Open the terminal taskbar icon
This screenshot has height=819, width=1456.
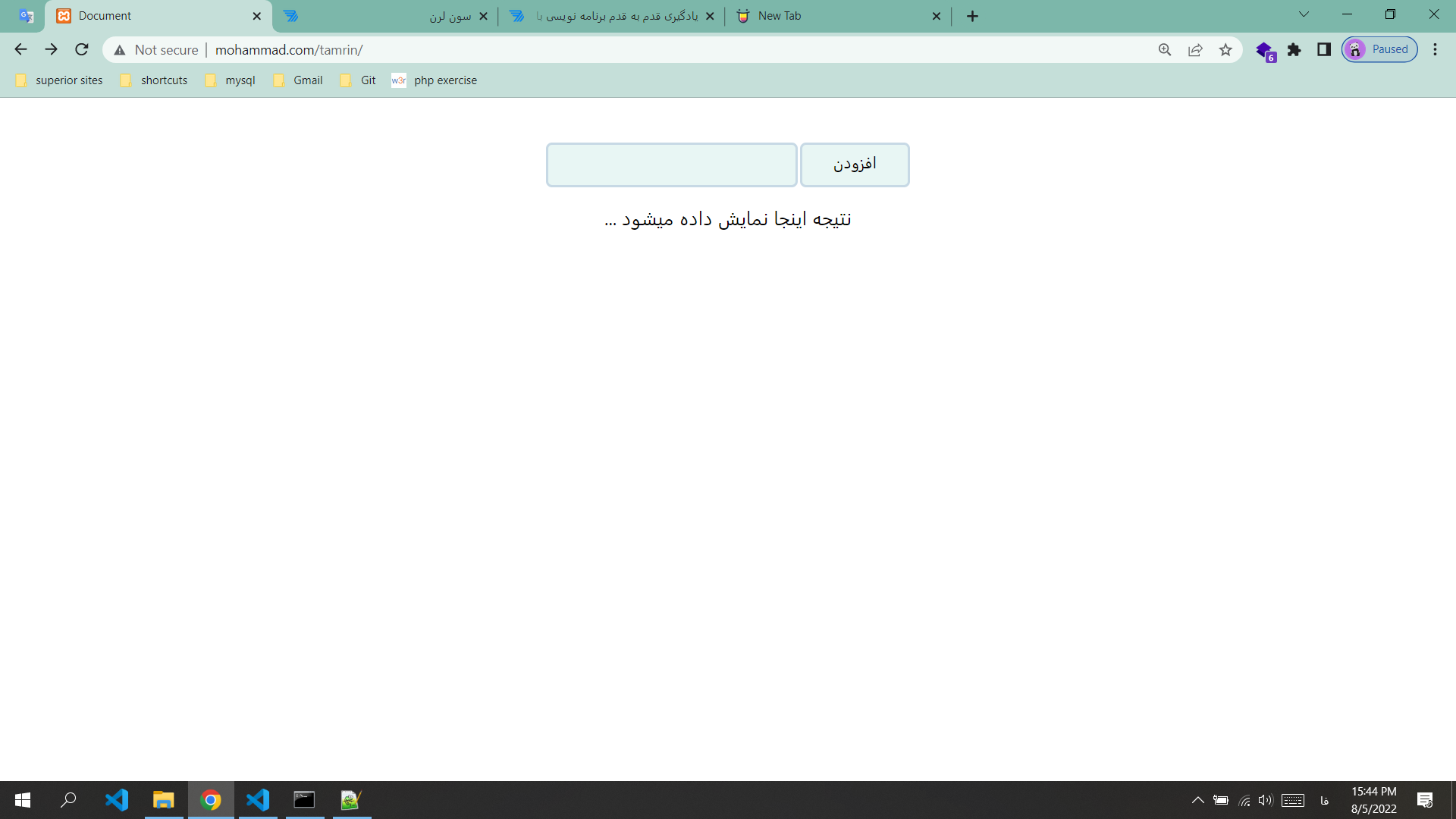pyautogui.click(x=304, y=800)
